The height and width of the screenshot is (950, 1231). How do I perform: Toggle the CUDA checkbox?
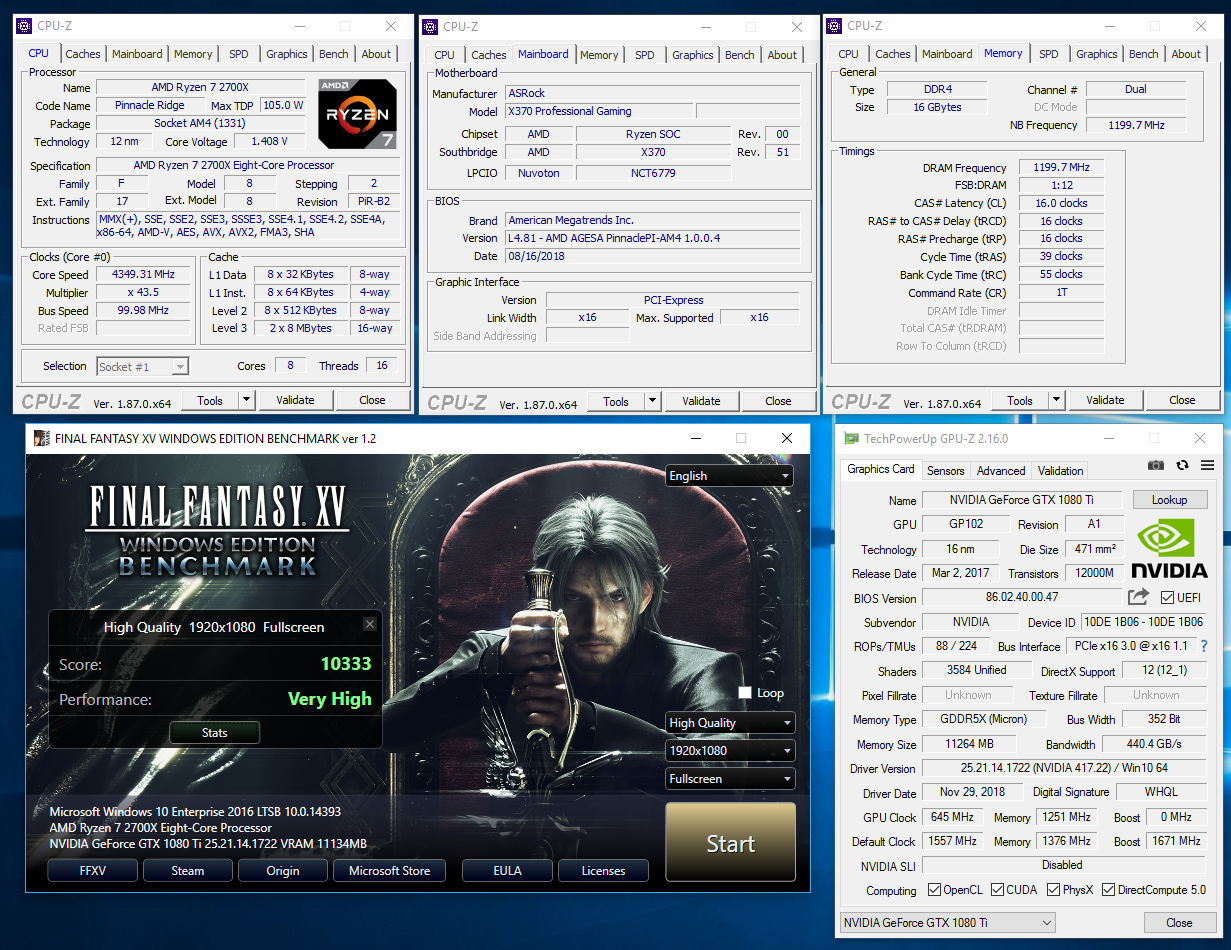point(996,889)
